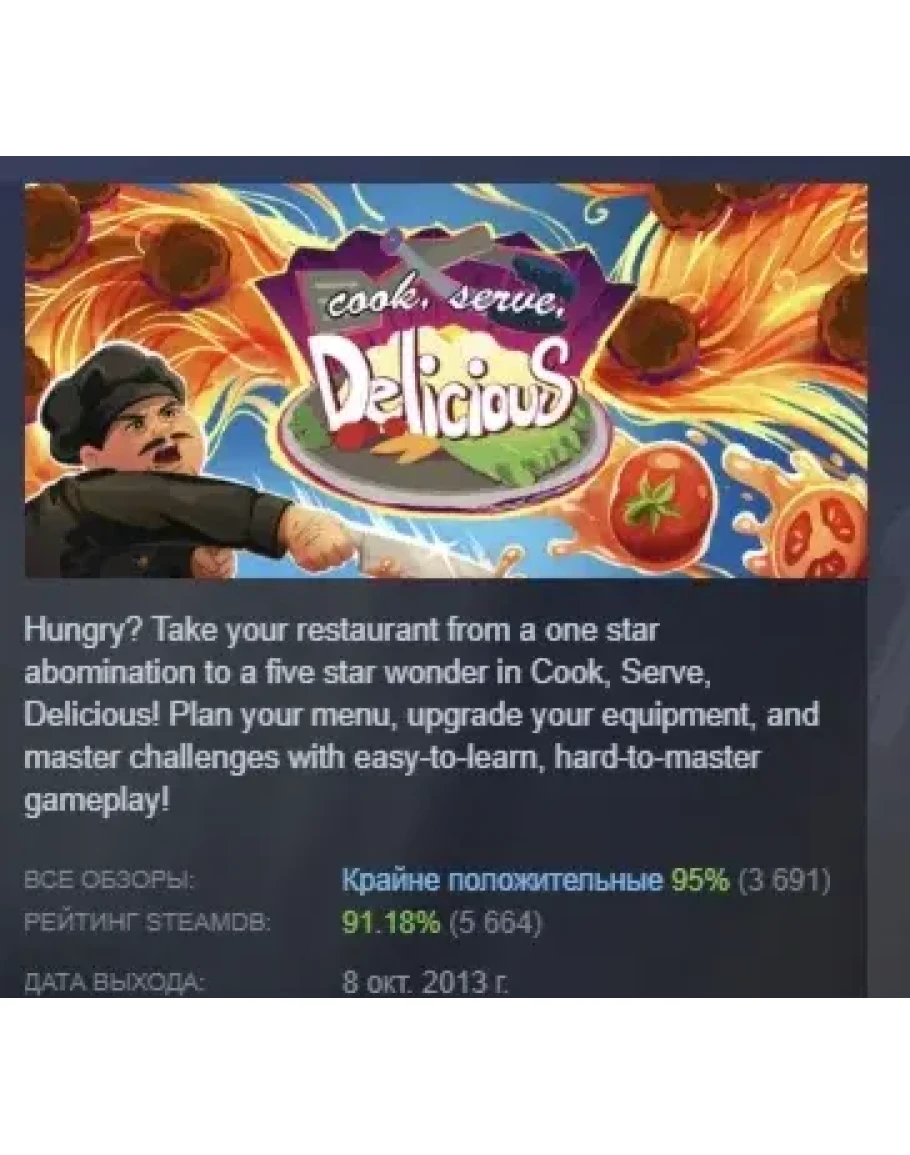The image size is (910, 1155).
Task: Click the 'ДАТА ВЫХОДА:' label
Action: (x=113, y=982)
